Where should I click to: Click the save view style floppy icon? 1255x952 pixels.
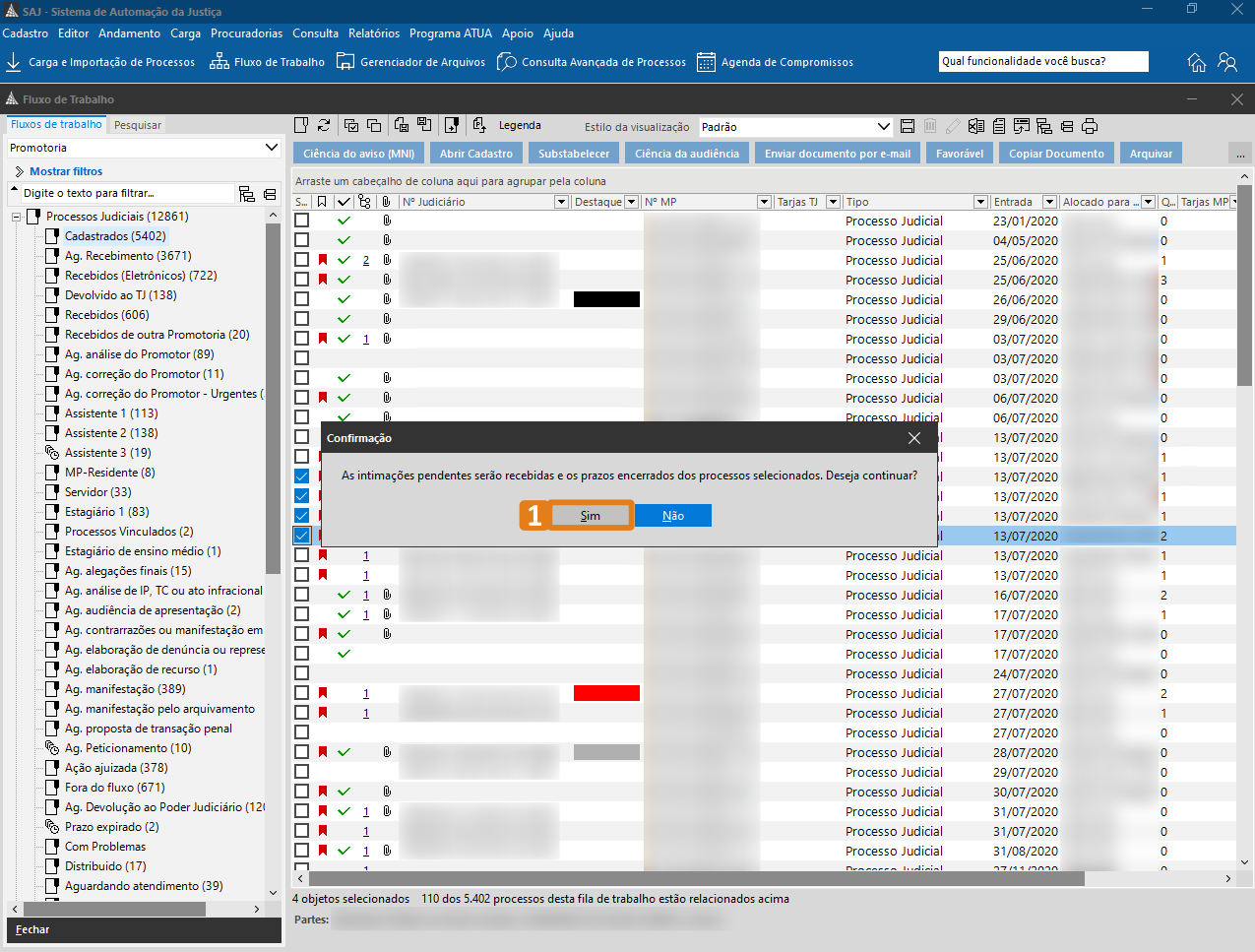(x=908, y=126)
